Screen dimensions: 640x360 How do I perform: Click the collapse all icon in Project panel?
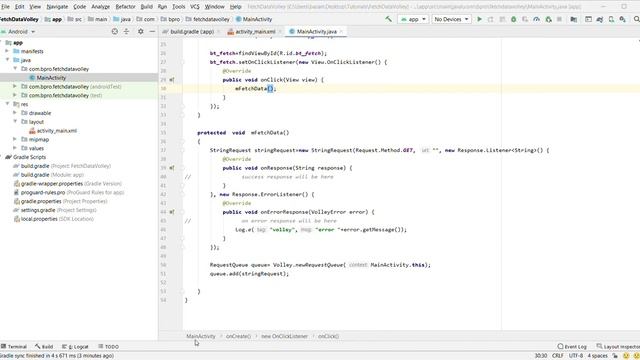pyautogui.click(x=127, y=31)
